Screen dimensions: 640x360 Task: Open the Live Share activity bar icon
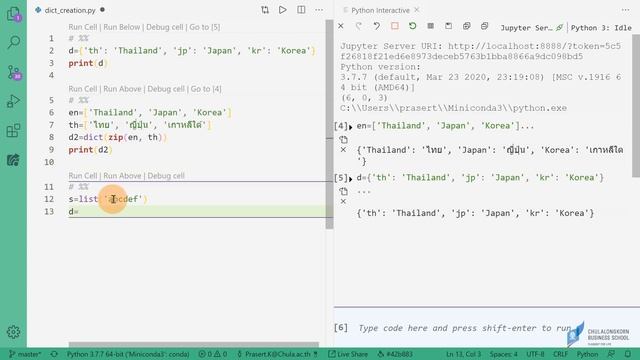tap(13, 160)
